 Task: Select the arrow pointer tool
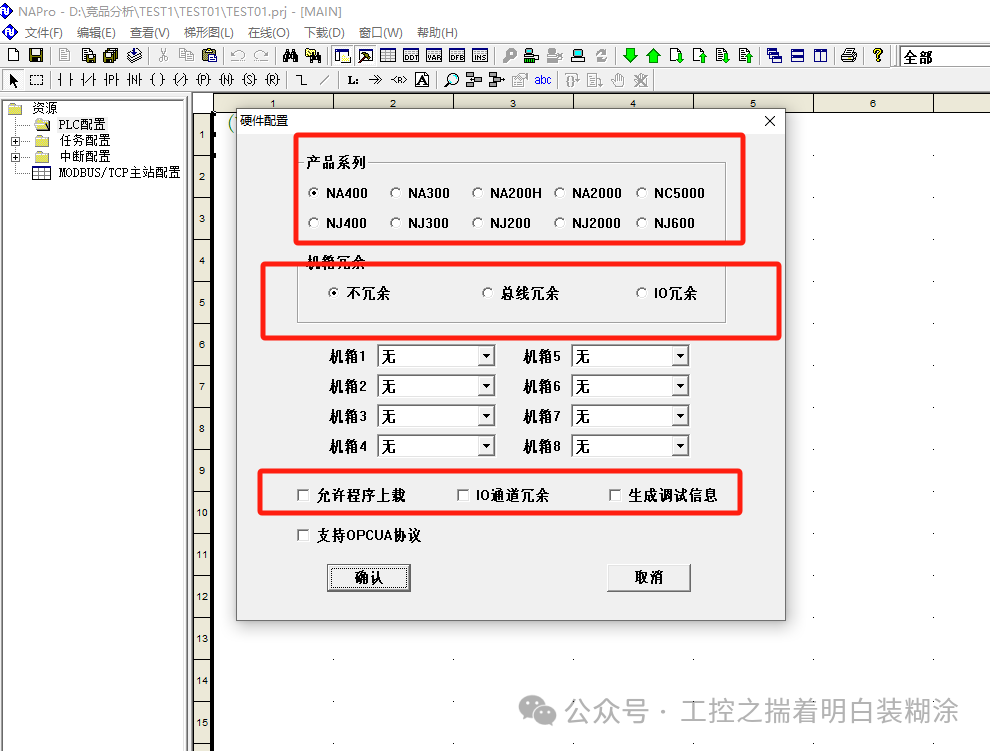tap(13, 80)
